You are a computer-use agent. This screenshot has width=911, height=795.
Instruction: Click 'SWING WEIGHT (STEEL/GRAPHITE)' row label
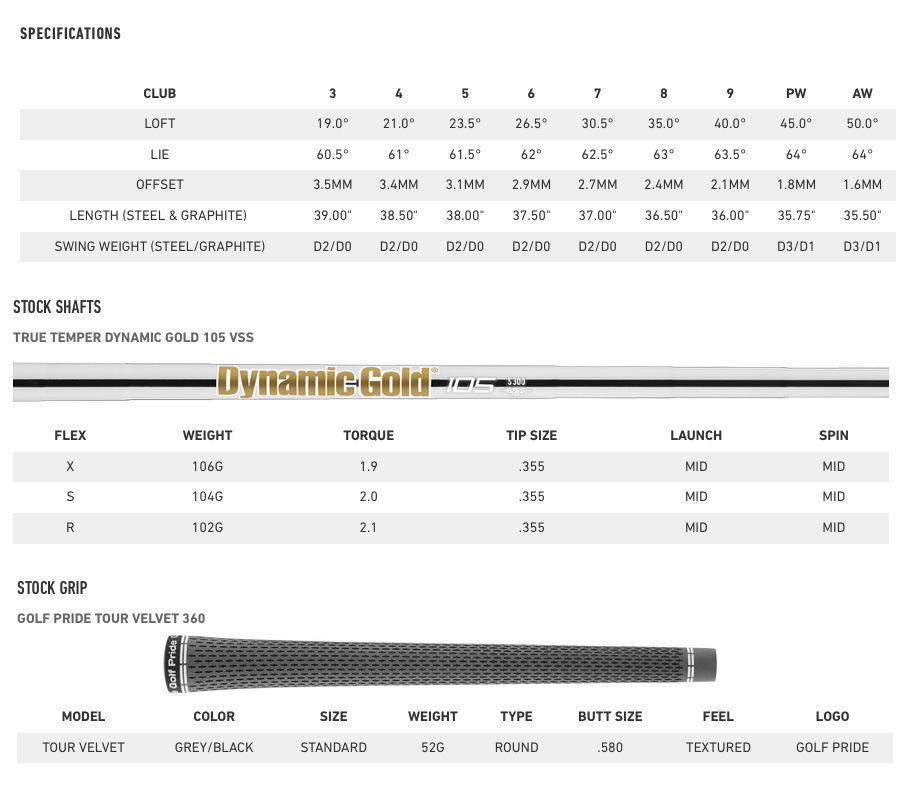tap(160, 246)
